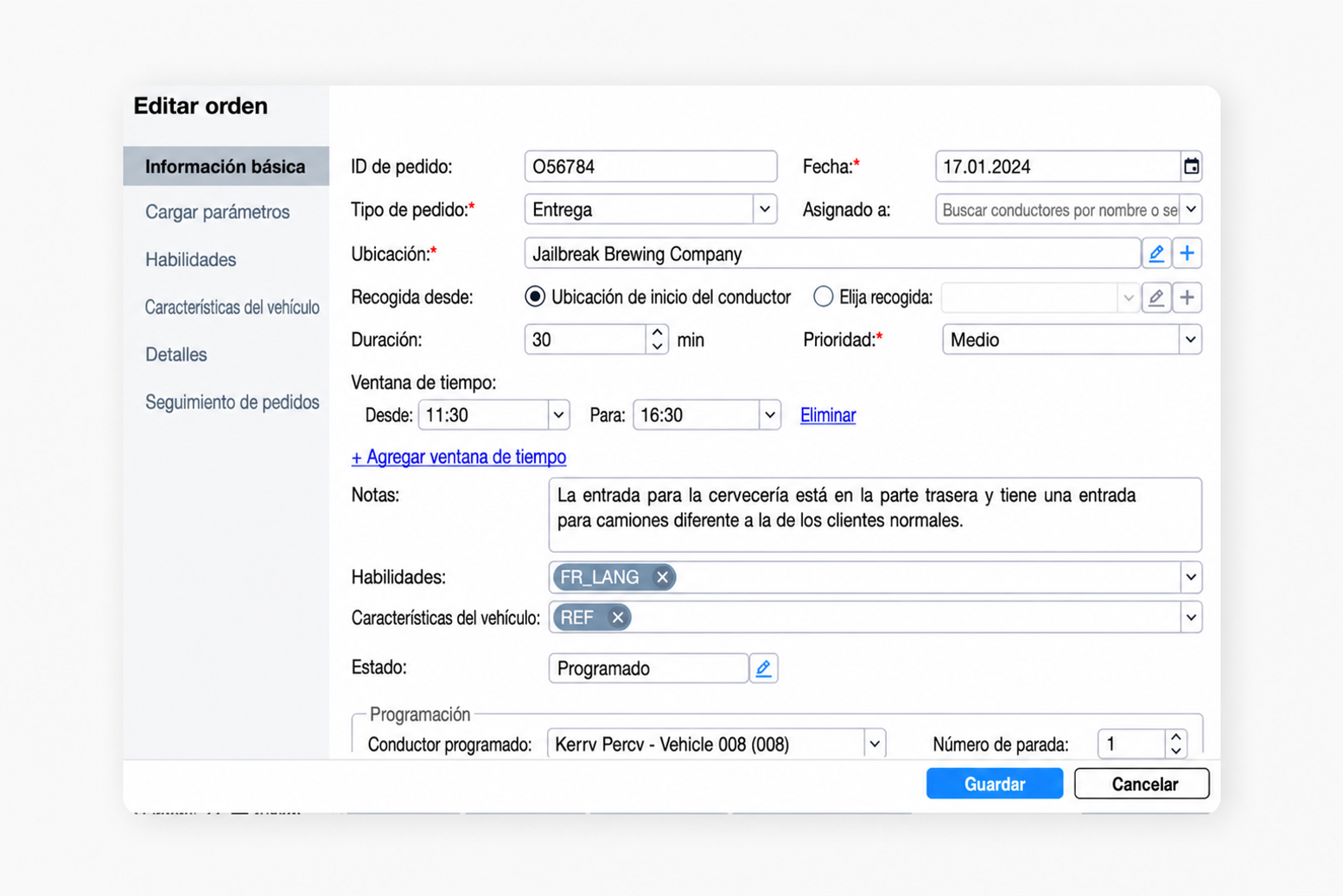Increase the Número de parada value
This screenshot has width=1343, height=896.
tap(1175, 737)
